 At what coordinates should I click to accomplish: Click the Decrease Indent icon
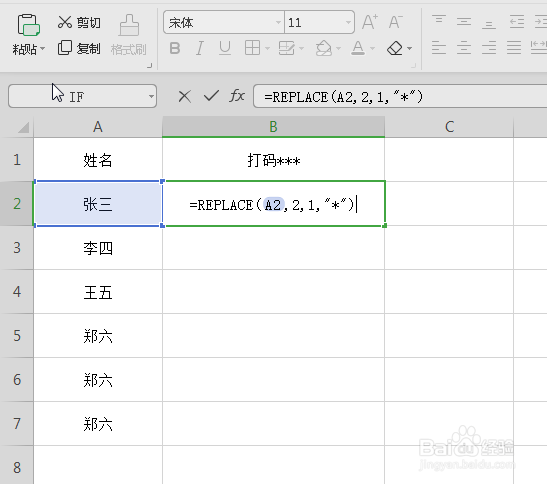pyautogui.click(x=517, y=21)
